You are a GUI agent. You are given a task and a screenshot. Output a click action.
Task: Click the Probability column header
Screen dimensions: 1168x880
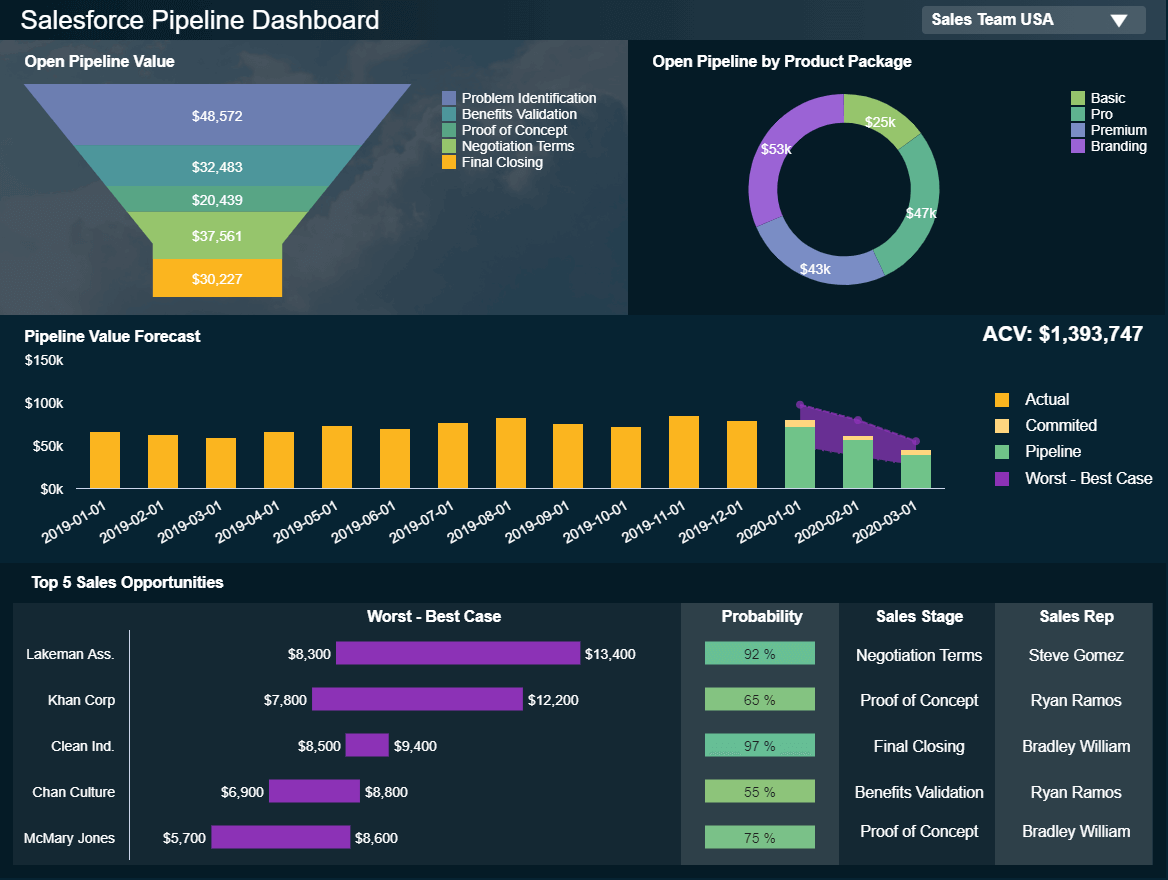pos(761,617)
